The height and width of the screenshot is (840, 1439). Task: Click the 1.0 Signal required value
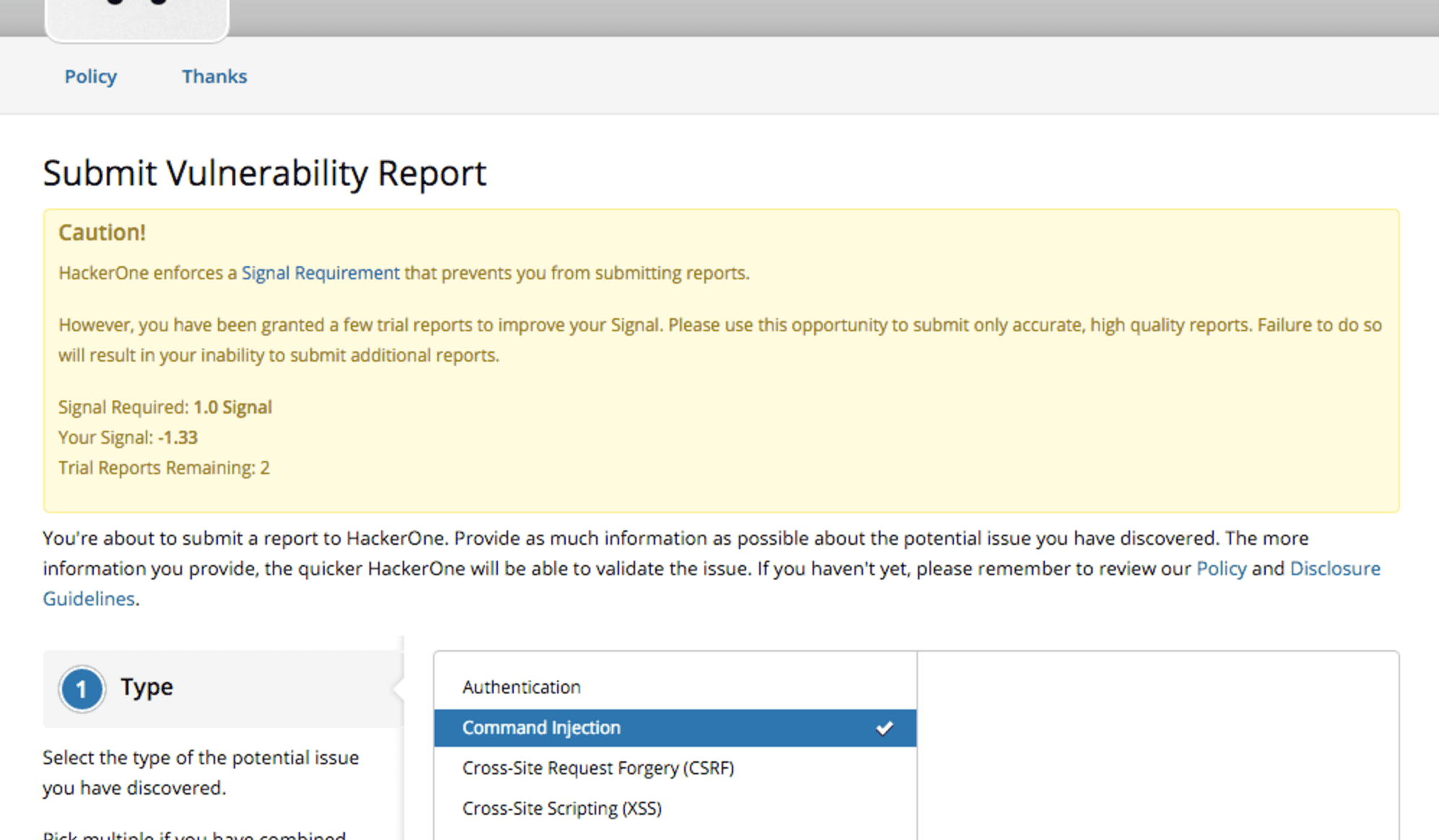(232, 407)
